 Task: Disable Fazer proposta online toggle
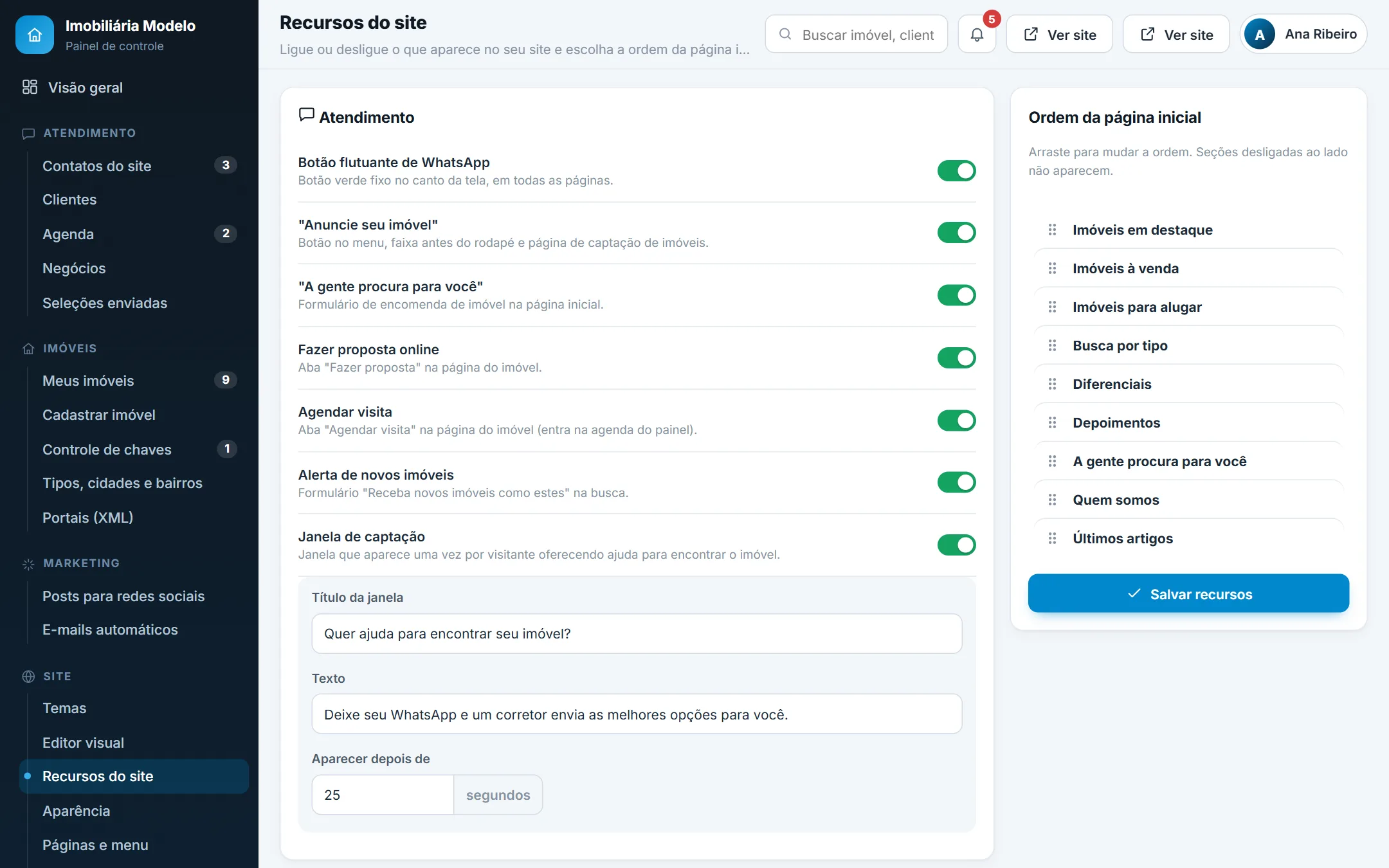tap(956, 357)
